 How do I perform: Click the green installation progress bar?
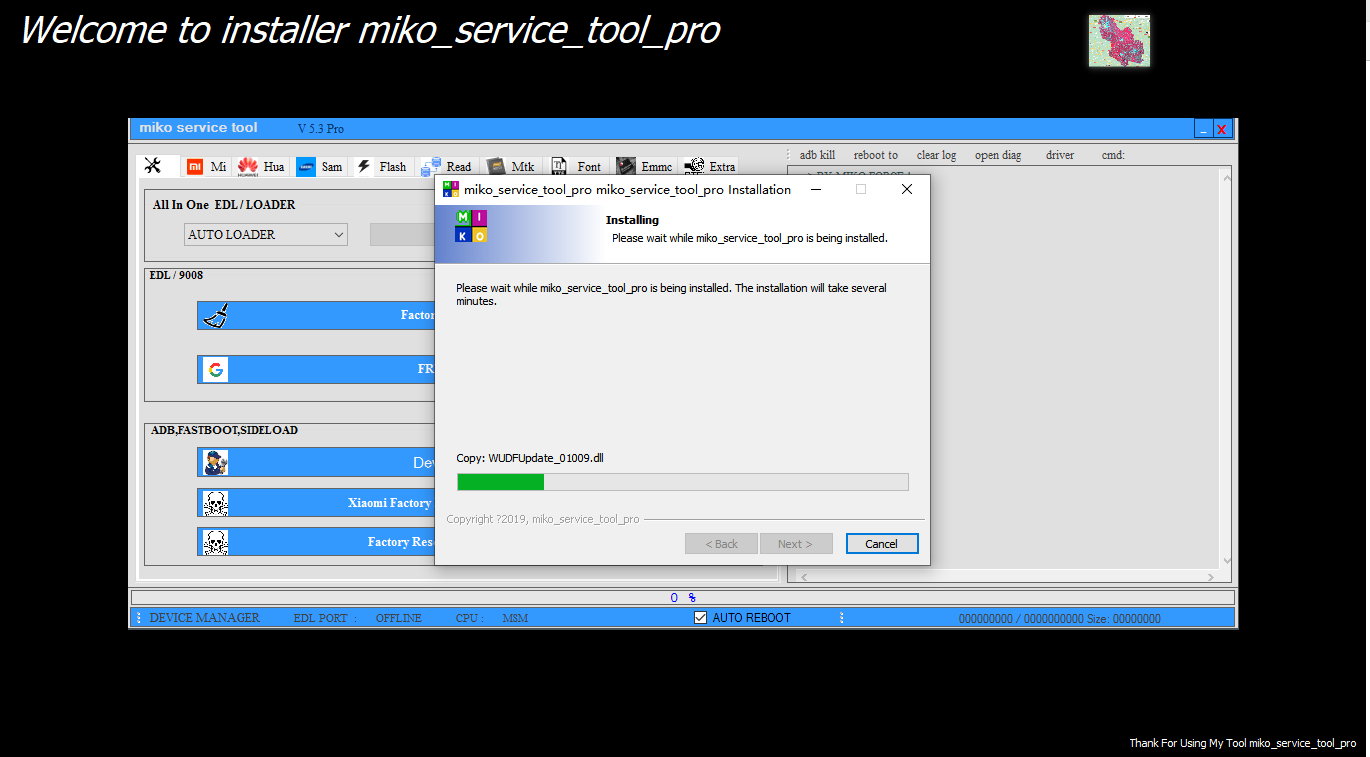coord(683,482)
